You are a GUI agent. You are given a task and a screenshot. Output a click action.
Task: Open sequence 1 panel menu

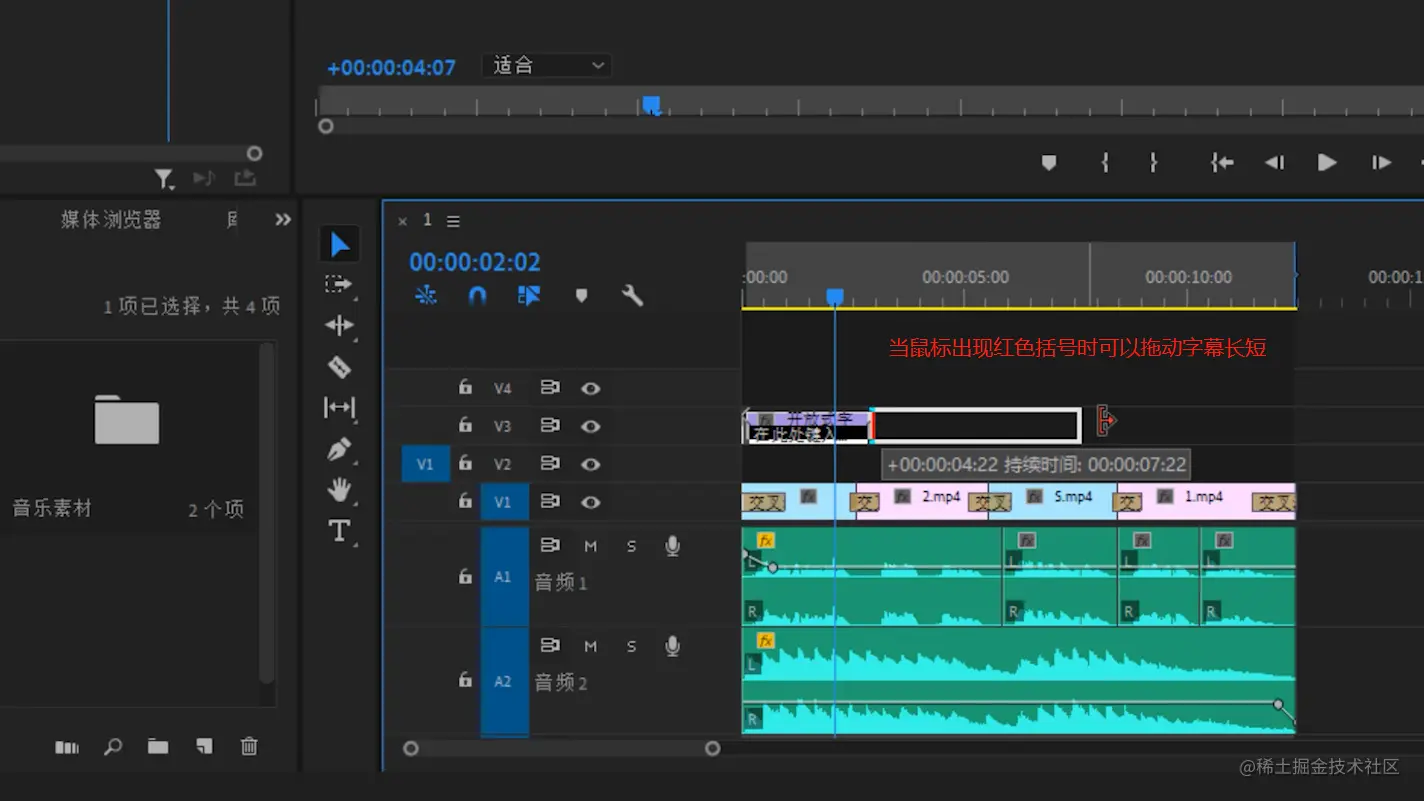coord(453,221)
